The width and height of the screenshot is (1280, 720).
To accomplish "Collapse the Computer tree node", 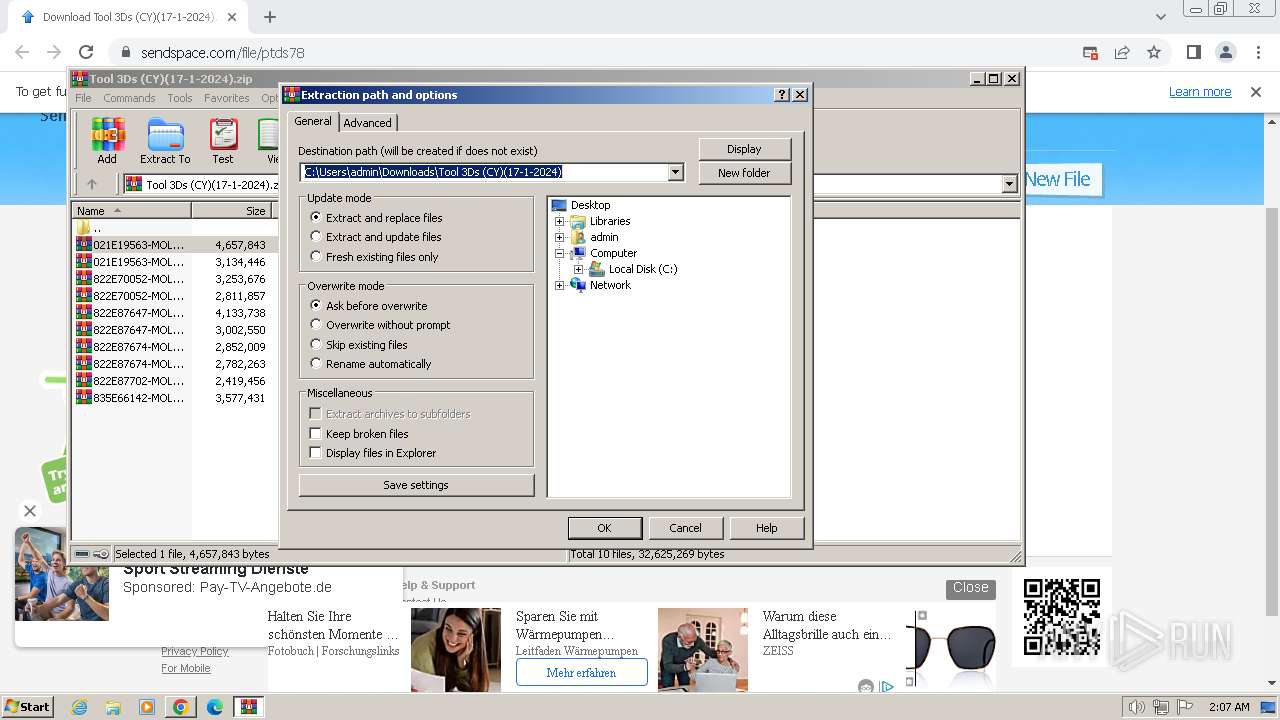I will click(x=559, y=253).
